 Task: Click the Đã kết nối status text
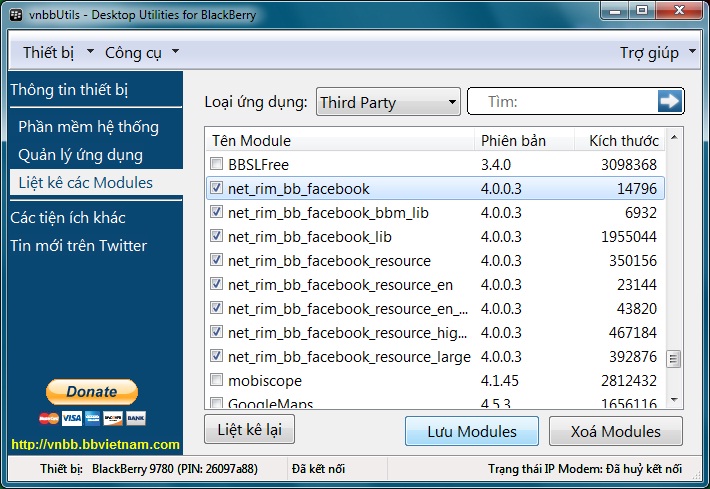click(x=318, y=469)
